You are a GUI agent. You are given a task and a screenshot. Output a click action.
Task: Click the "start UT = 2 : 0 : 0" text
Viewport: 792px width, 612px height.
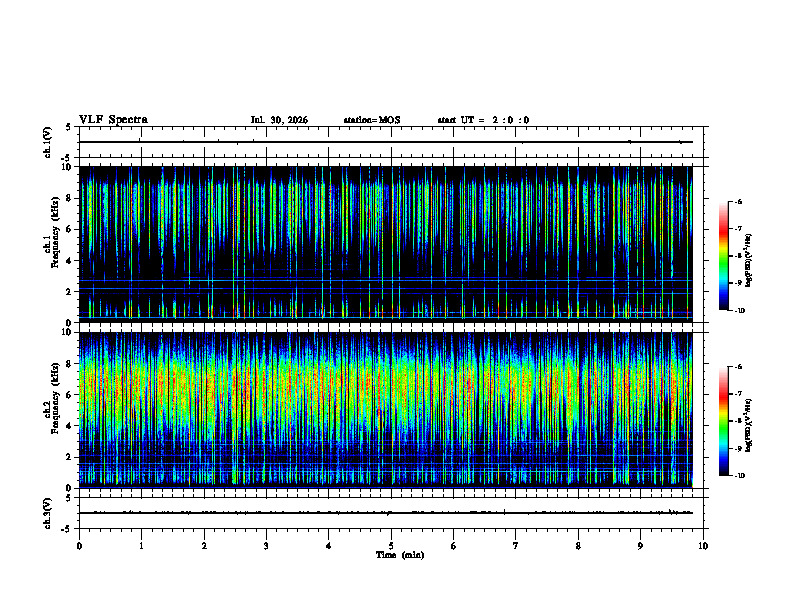483,120
